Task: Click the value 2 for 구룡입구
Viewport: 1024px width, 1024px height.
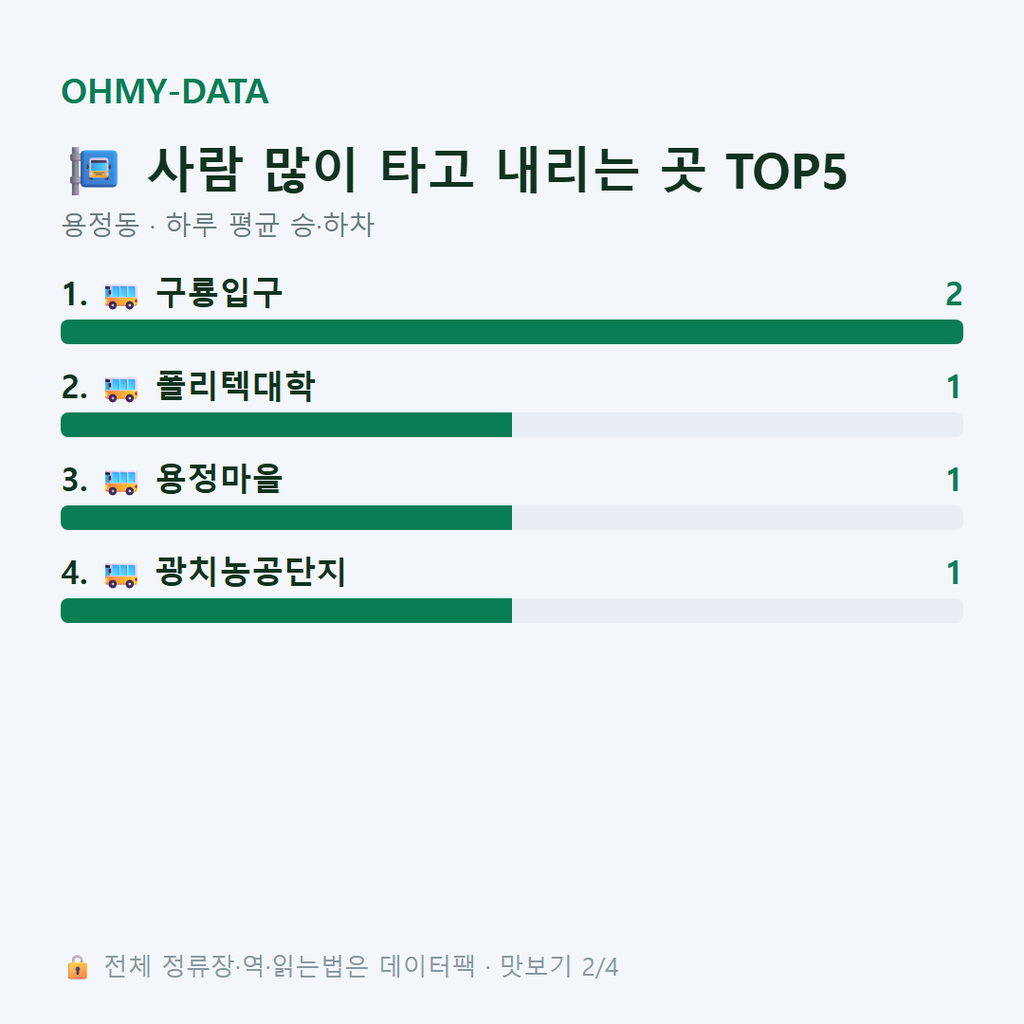Action: point(954,294)
